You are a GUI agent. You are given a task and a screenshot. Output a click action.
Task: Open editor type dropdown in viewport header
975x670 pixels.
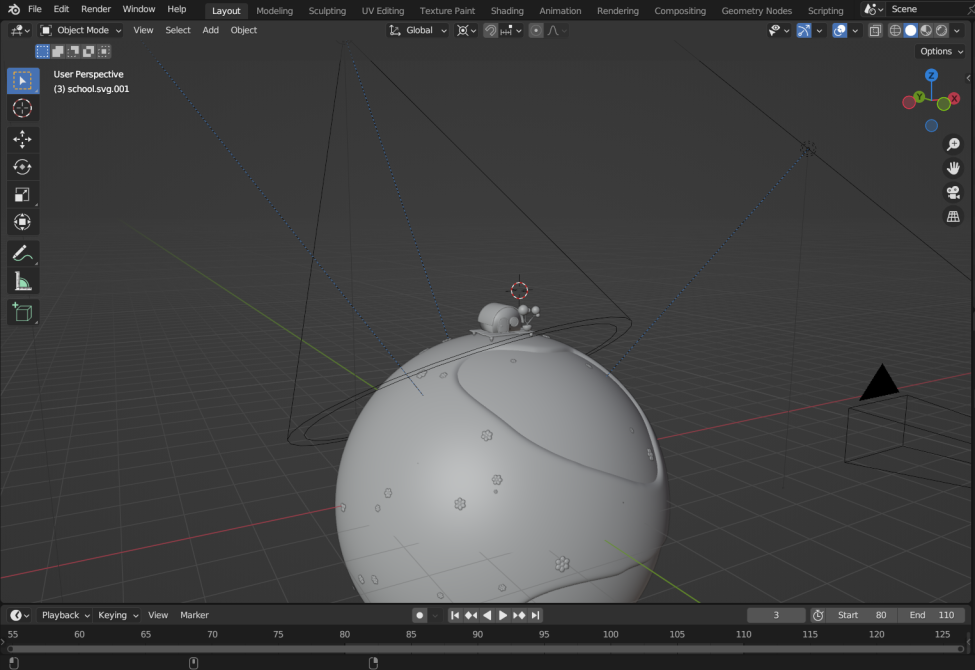20,30
